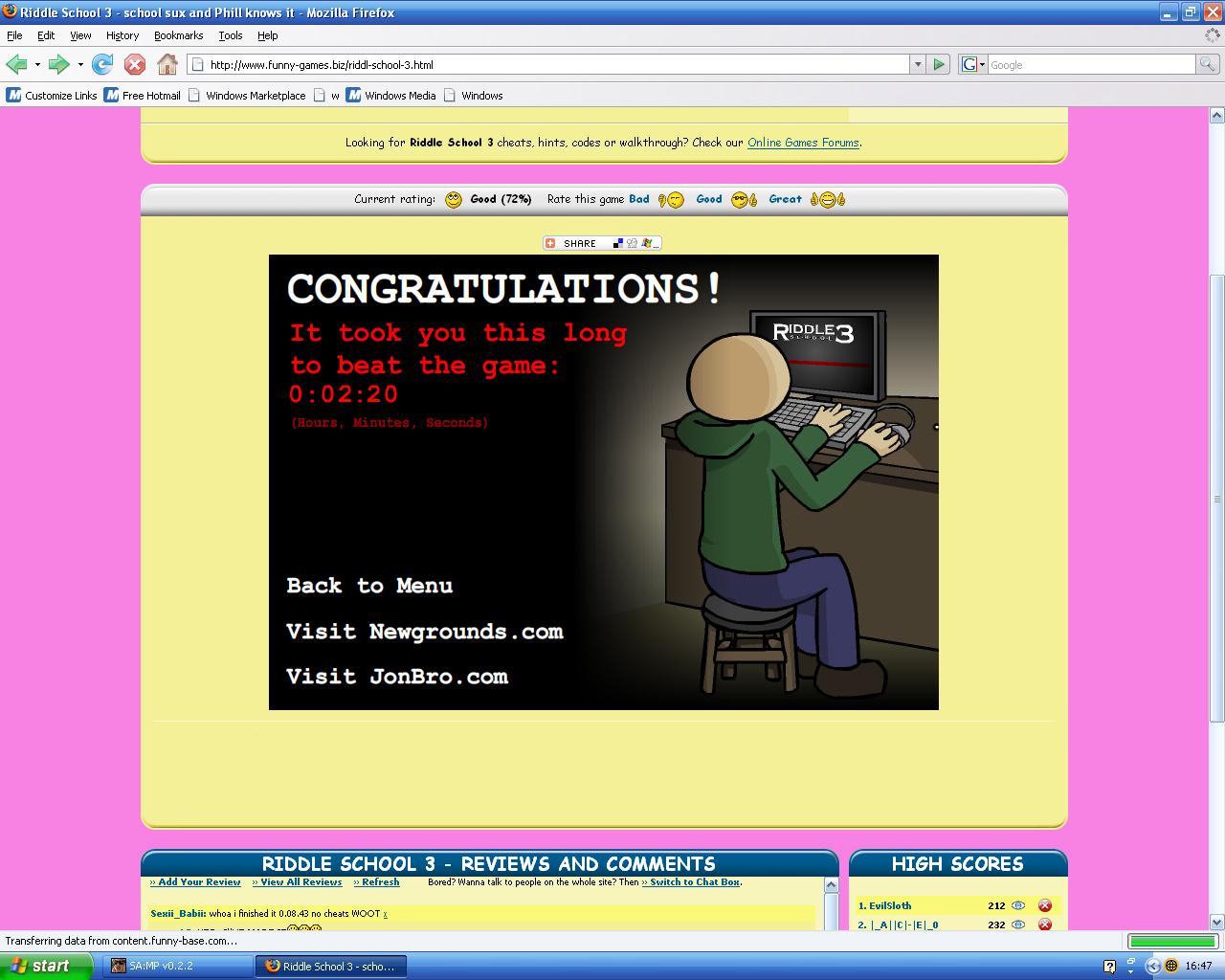
Task: Go back with the green Back arrow
Action: (x=16, y=64)
